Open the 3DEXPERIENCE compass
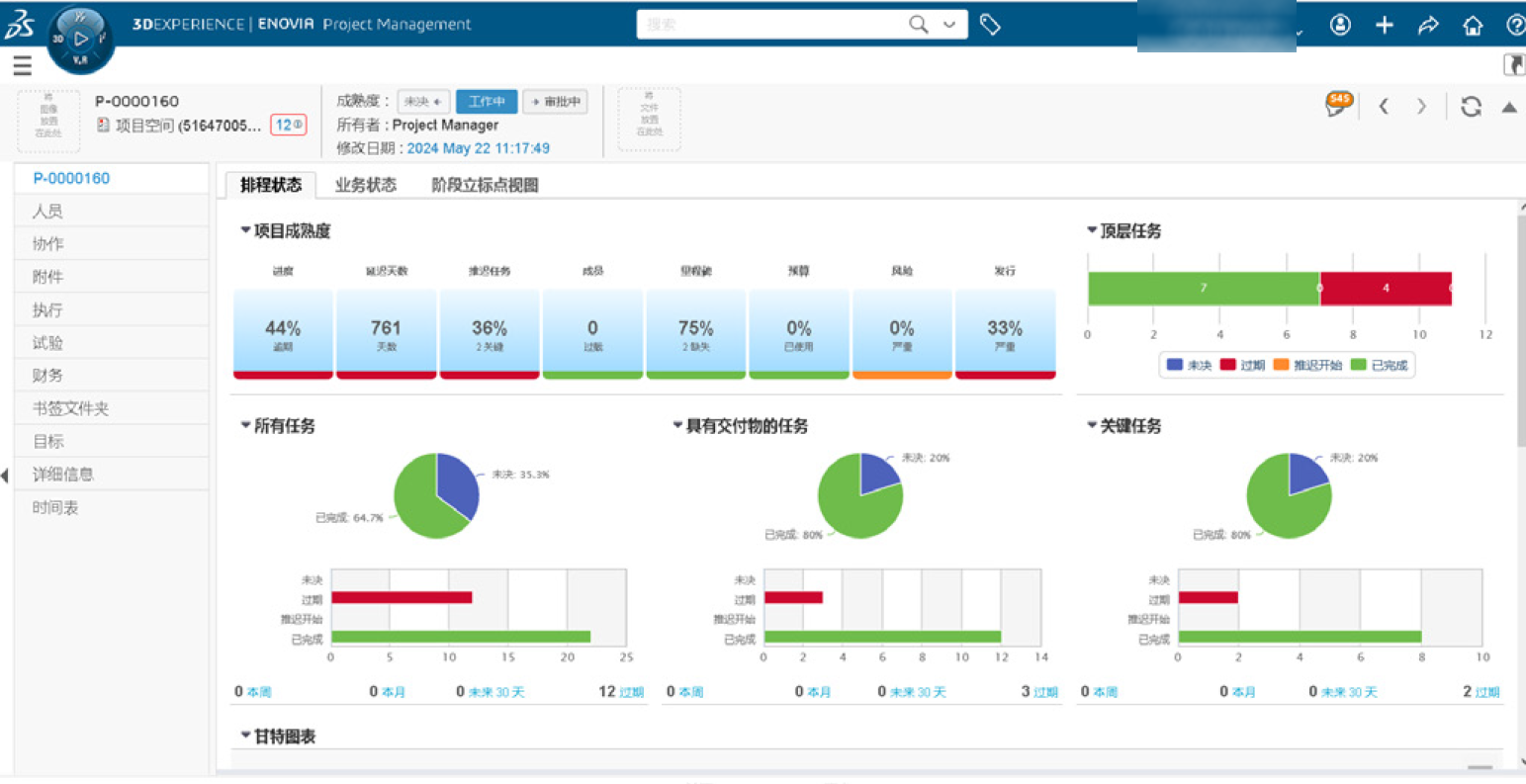 80,40
